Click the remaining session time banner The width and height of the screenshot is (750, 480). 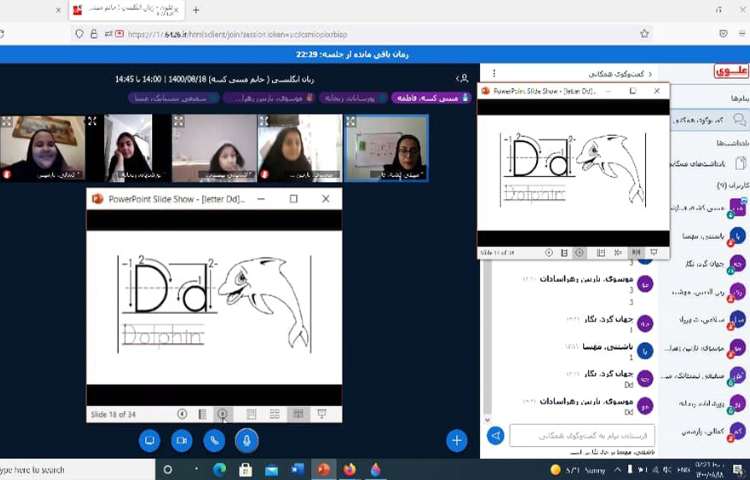coord(352,55)
